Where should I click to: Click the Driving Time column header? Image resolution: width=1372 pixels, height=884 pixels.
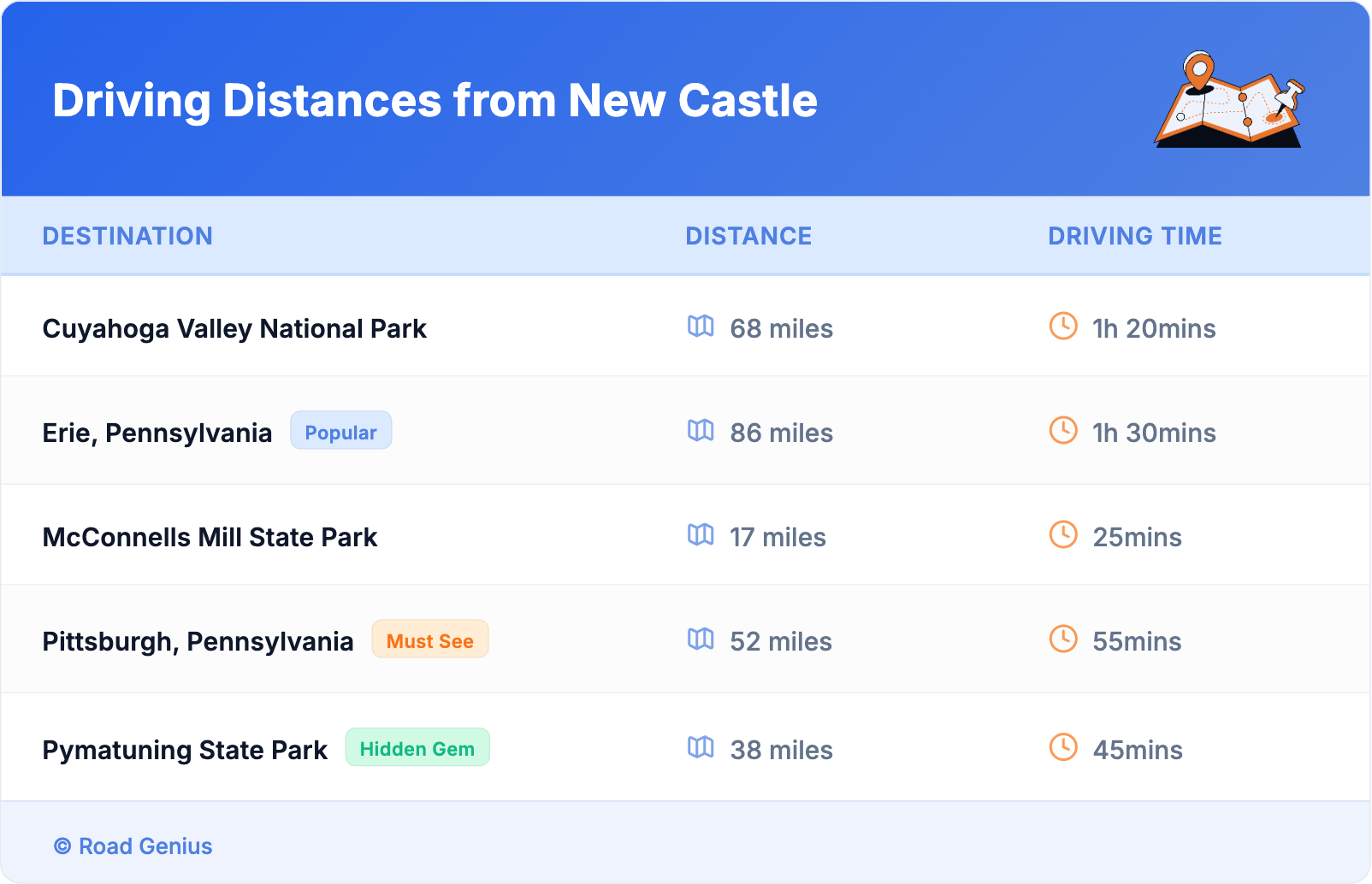click(1135, 236)
